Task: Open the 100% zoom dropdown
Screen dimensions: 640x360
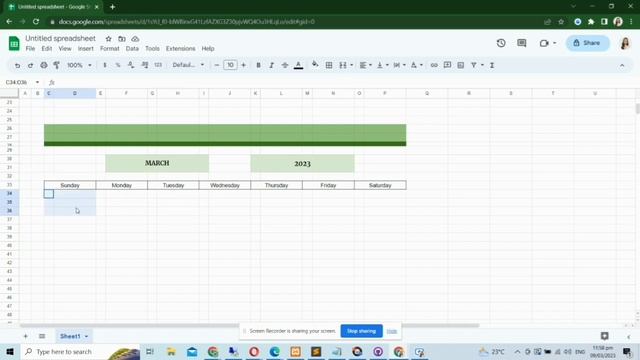Action: coord(79,65)
